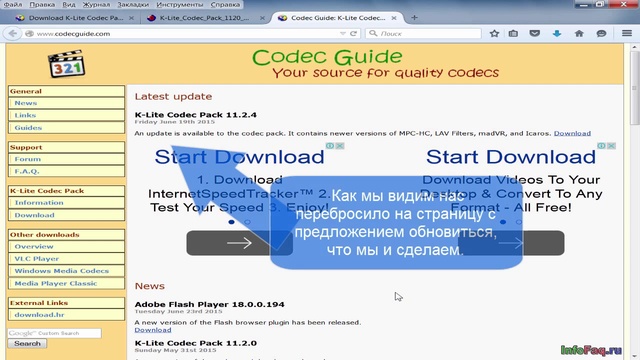Open the Закладки menu
This screenshot has height=360, width=640.
tap(133, 4)
